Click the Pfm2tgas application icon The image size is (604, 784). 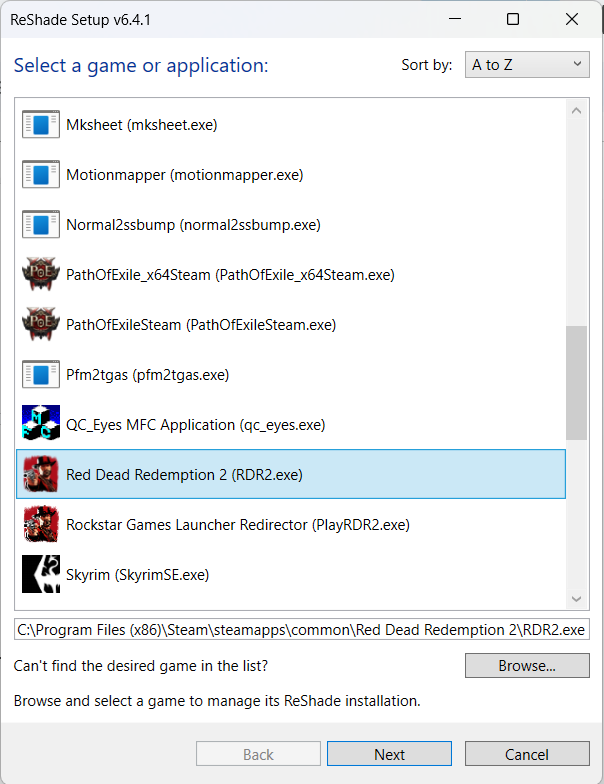[x=41, y=374]
